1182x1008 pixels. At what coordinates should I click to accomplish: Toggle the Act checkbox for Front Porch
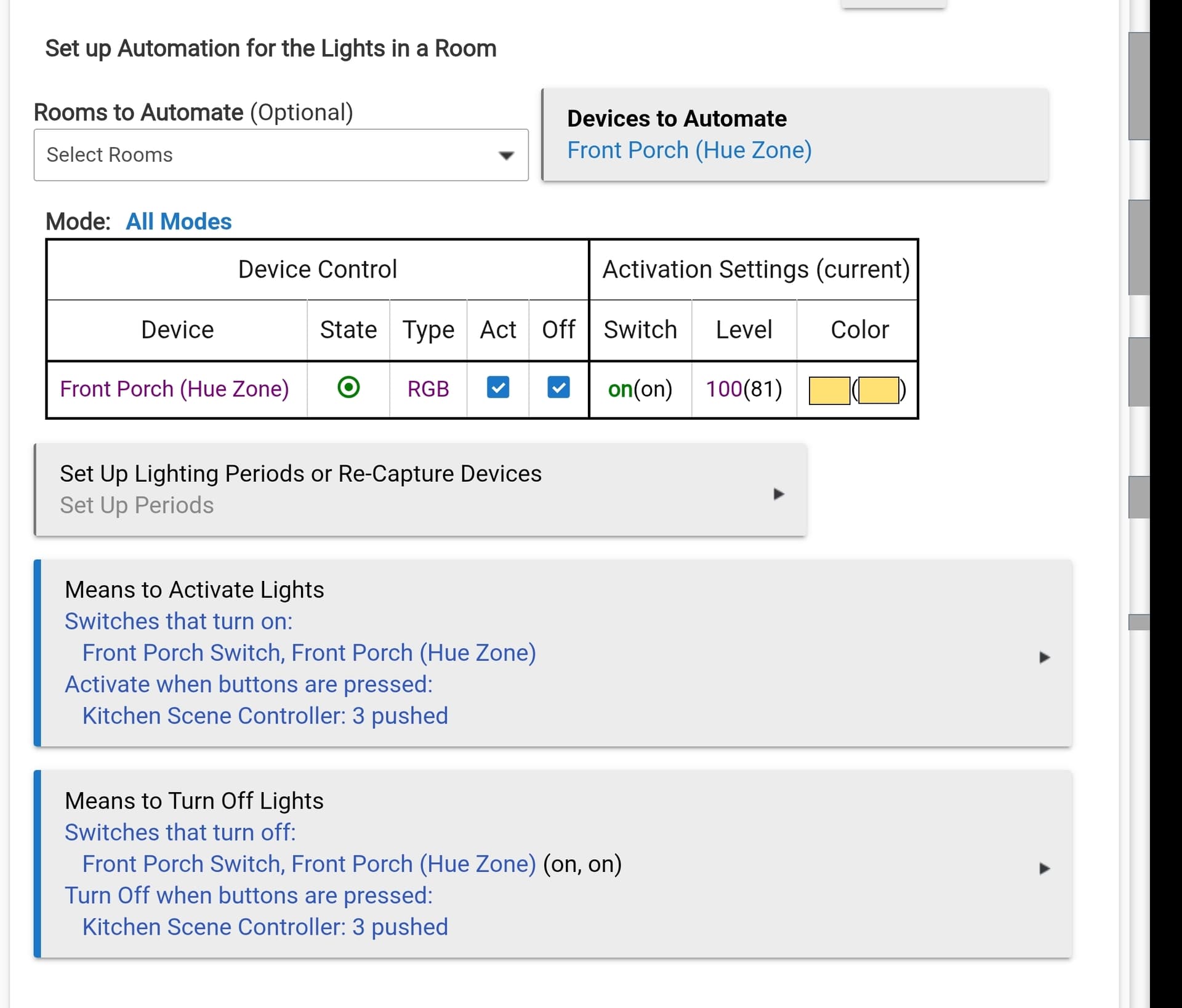click(x=497, y=388)
